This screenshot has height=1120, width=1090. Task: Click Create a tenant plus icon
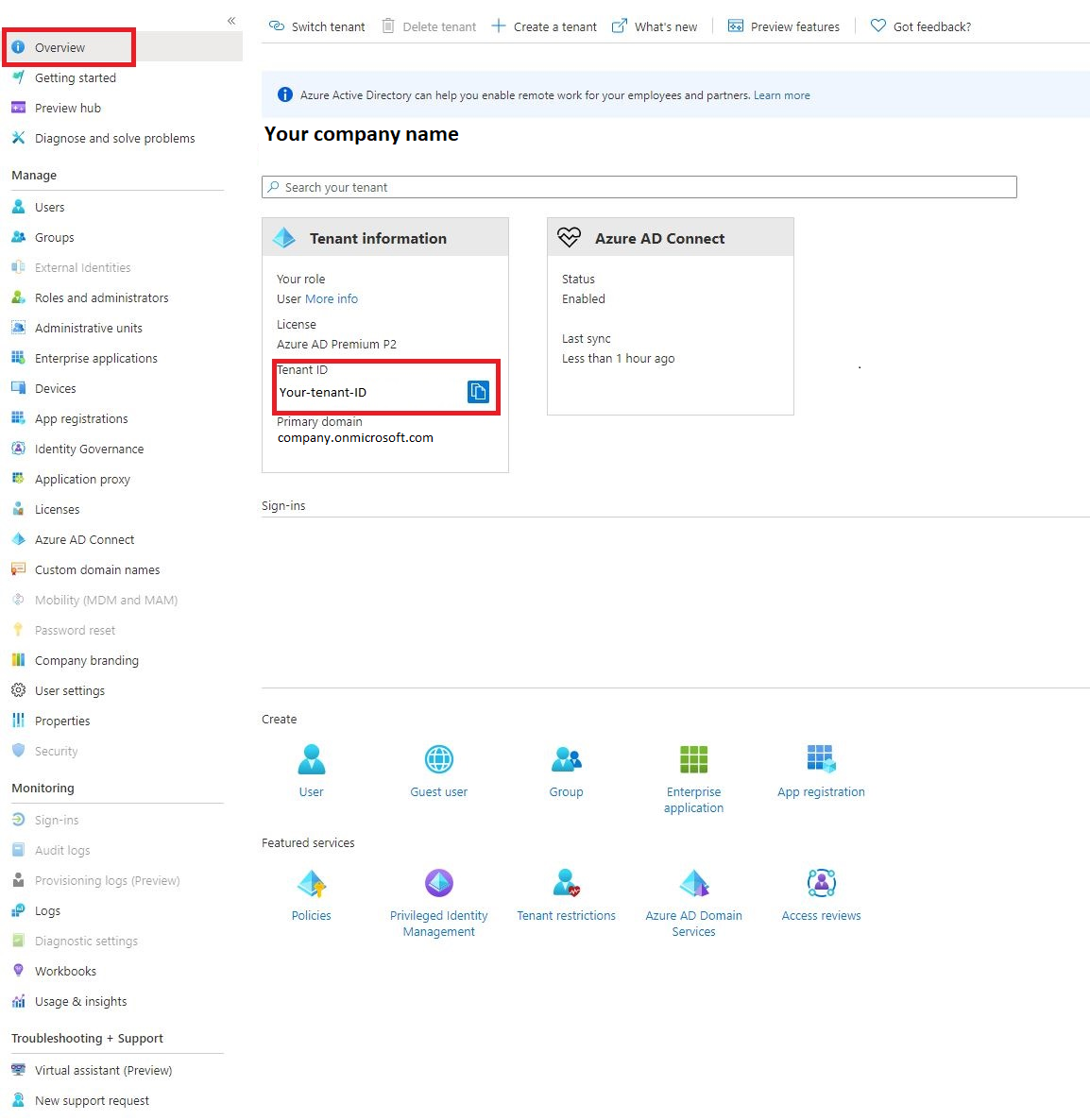coord(499,26)
